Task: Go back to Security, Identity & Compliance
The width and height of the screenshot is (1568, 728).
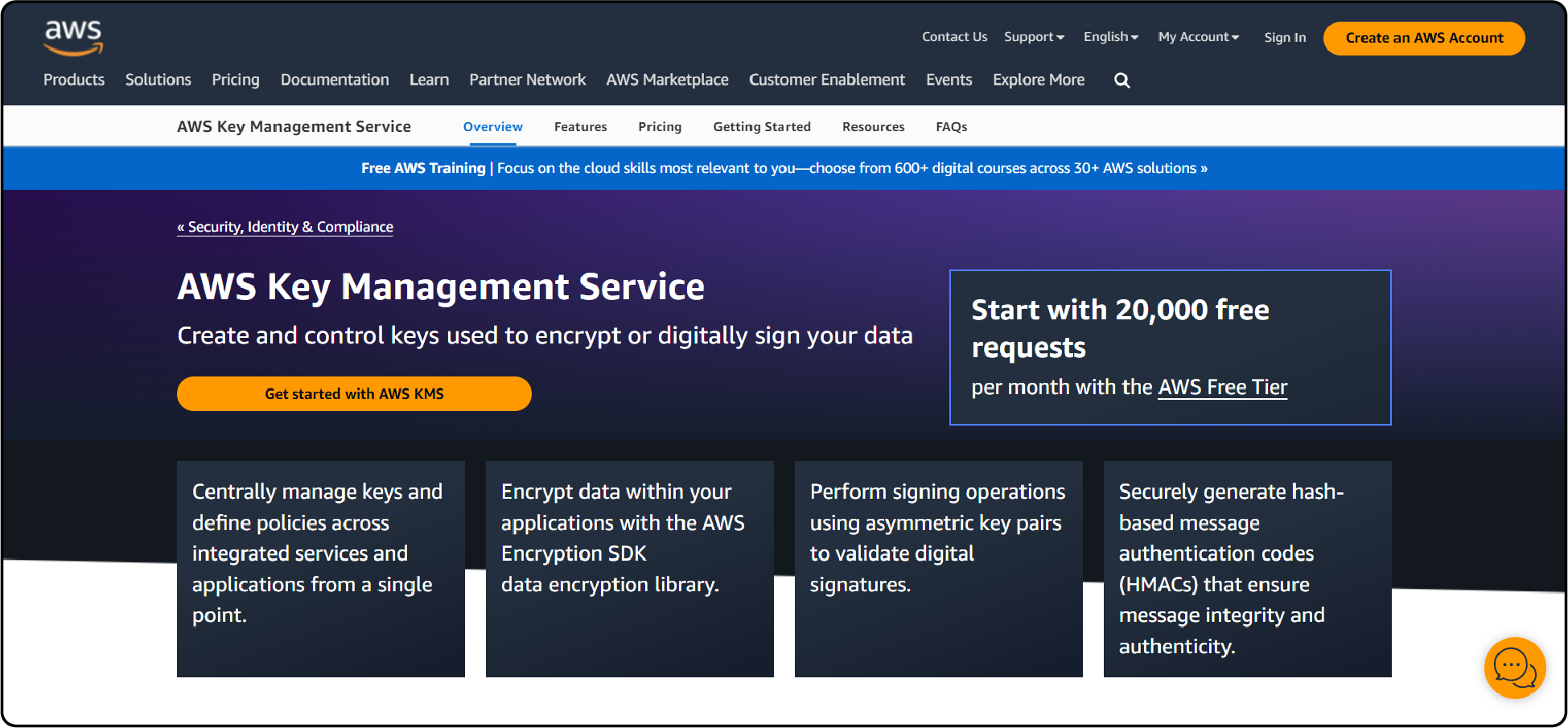Action: click(x=286, y=227)
